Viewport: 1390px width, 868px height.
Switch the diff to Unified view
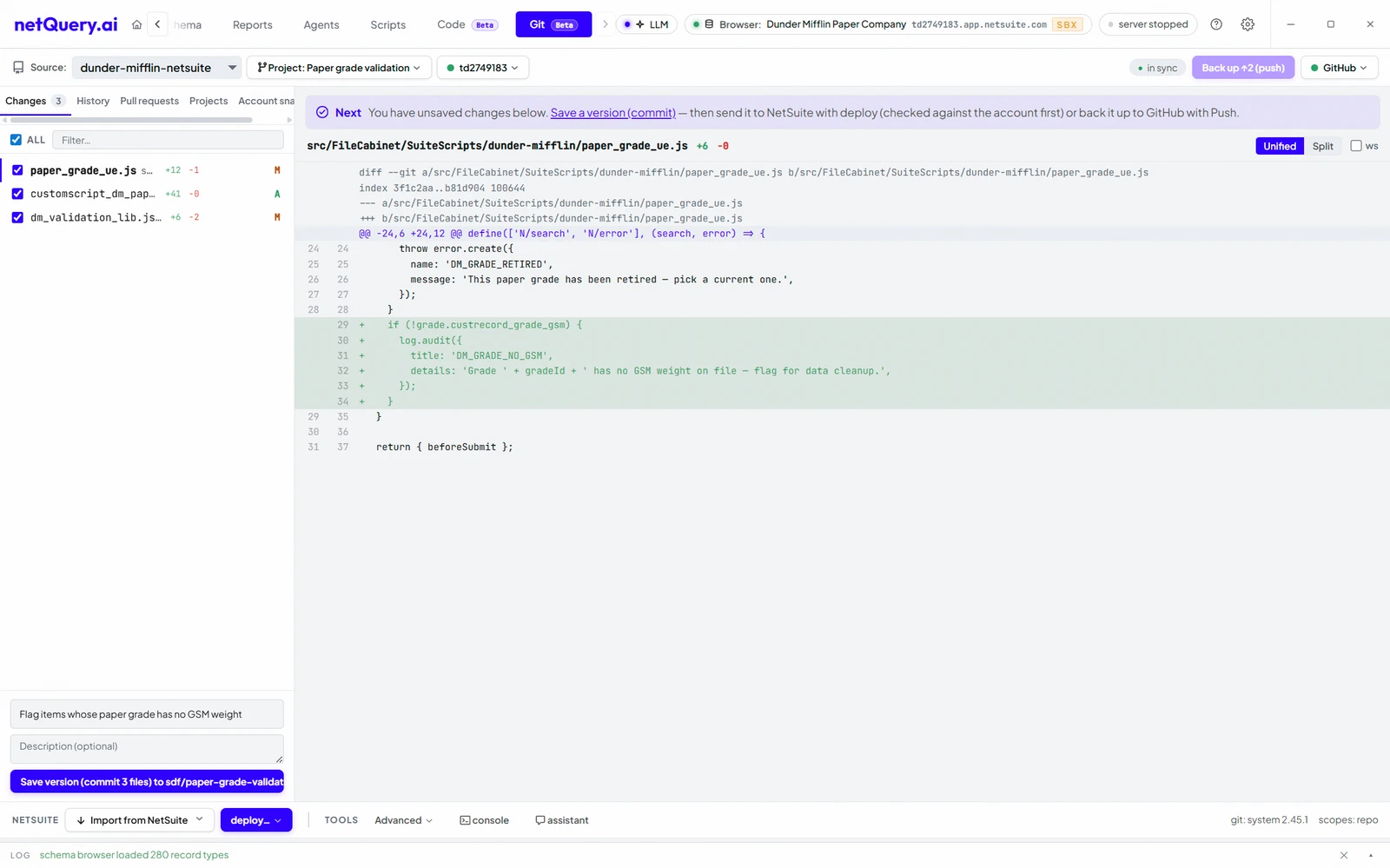point(1280,146)
